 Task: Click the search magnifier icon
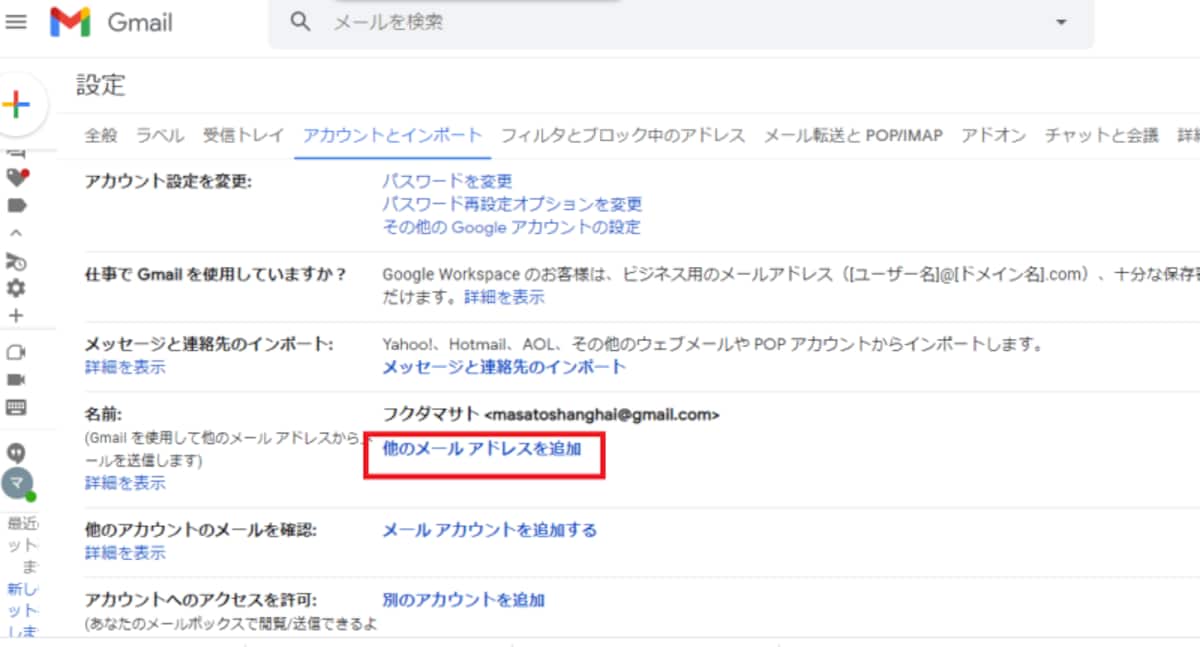click(x=300, y=22)
